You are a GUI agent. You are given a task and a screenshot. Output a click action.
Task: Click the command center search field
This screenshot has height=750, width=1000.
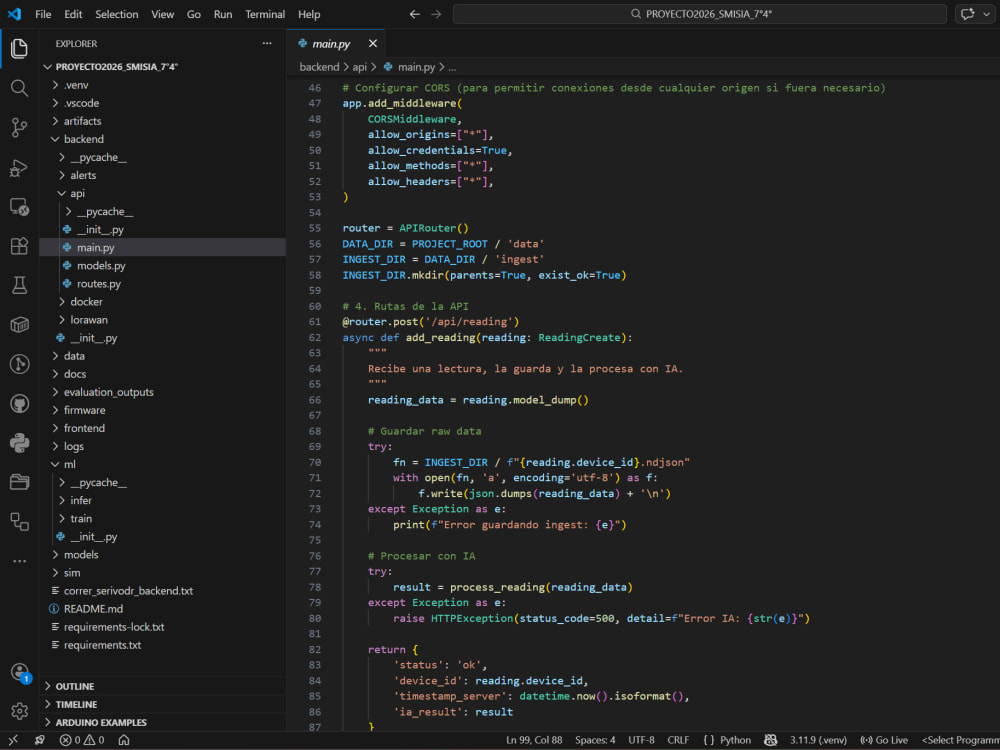(x=700, y=14)
